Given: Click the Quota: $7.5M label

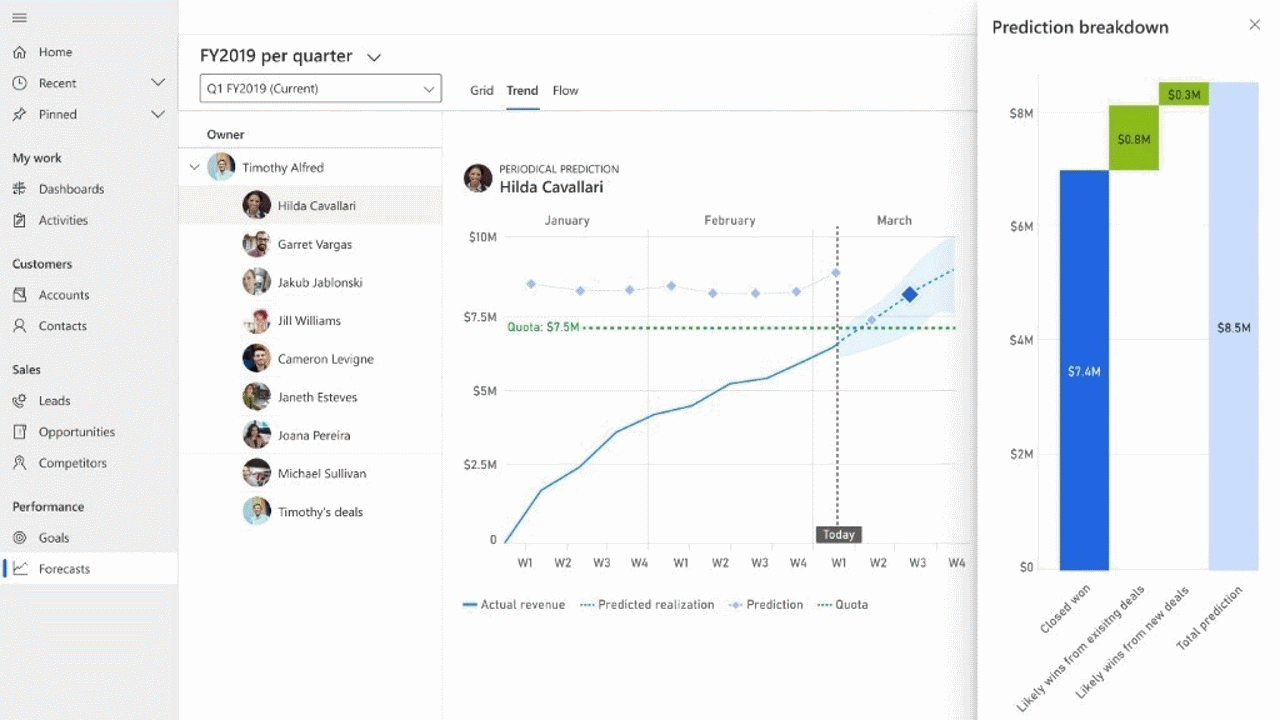Looking at the screenshot, I should pos(543,327).
